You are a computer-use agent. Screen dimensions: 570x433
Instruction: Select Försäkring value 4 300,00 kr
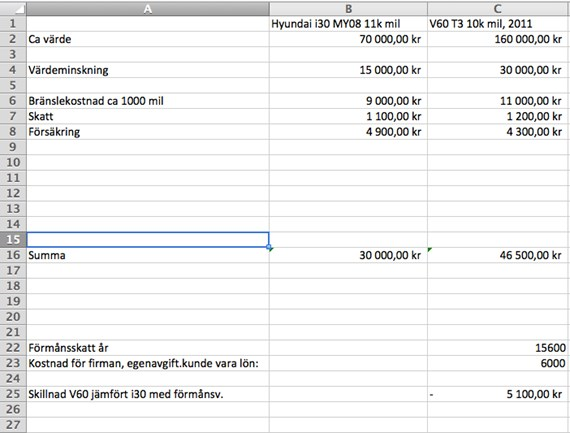pos(498,132)
